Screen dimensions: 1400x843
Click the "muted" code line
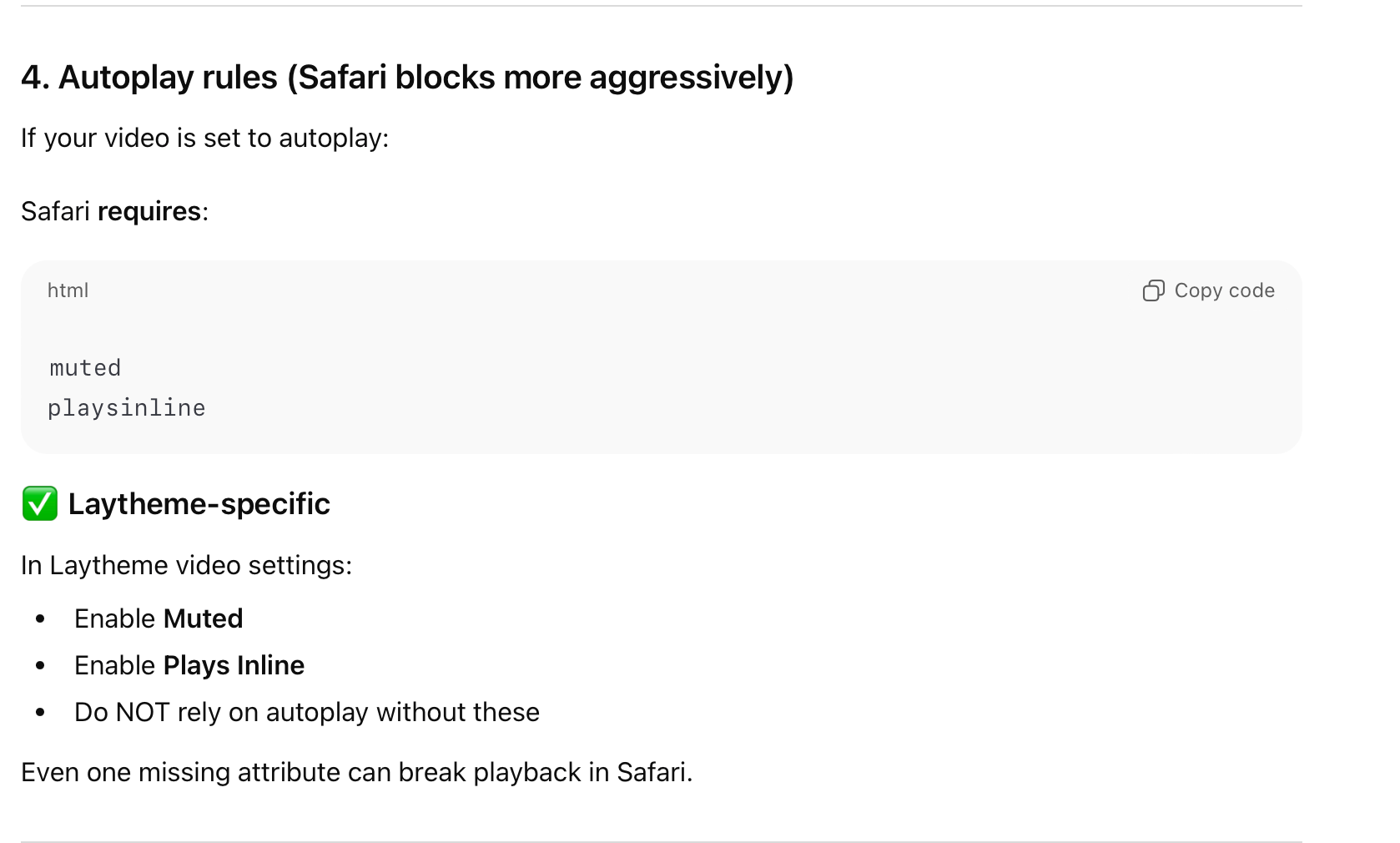tap(85, 368)
